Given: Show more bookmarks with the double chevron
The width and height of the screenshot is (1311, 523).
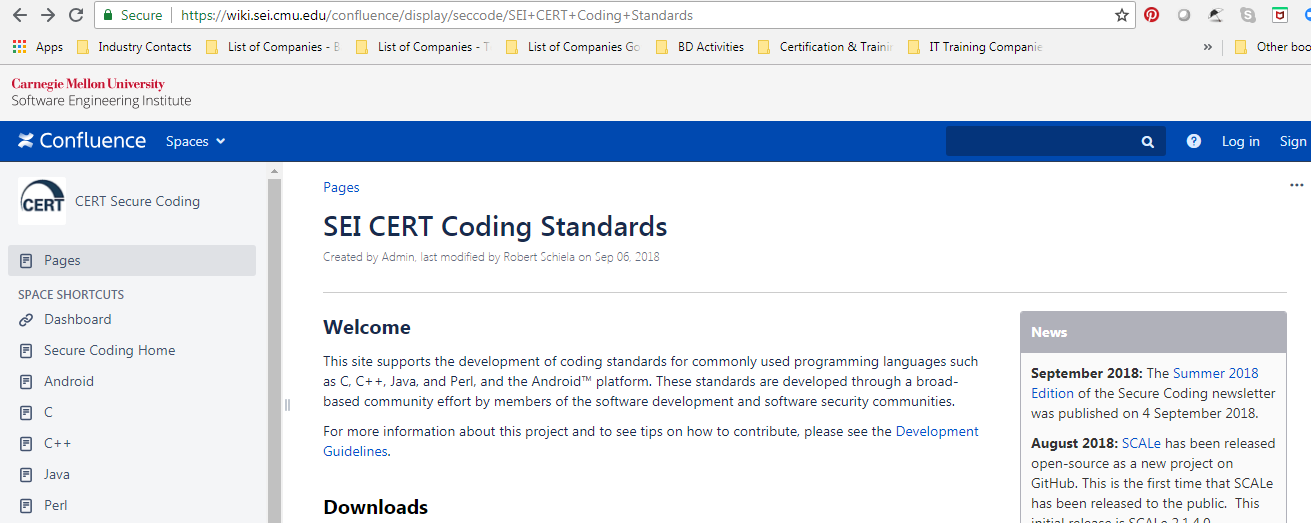Looking at the screenshot, I should point(1208,46).
